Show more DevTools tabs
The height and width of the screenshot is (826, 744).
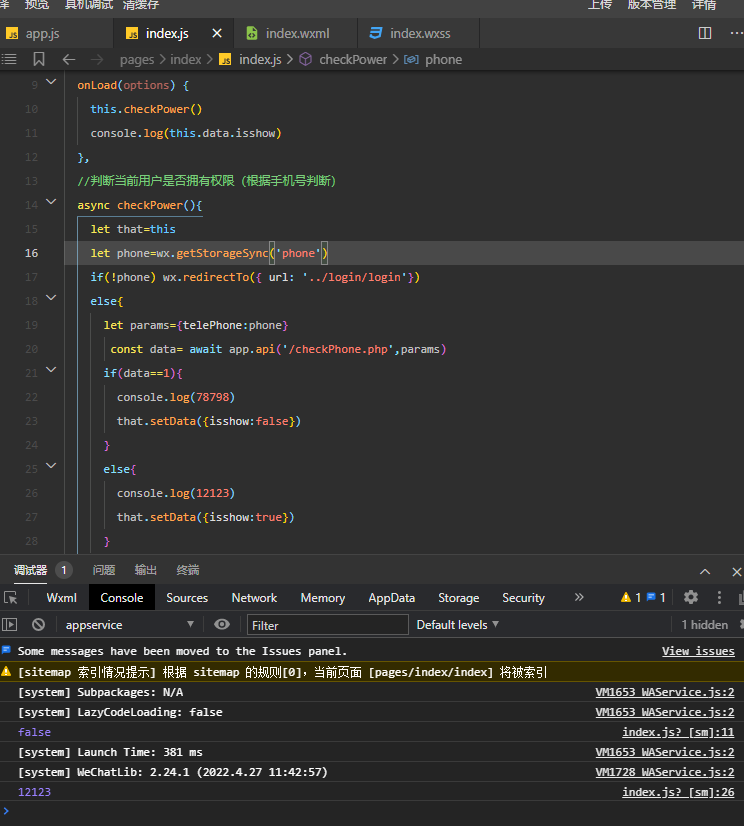[x=579, y=597]
